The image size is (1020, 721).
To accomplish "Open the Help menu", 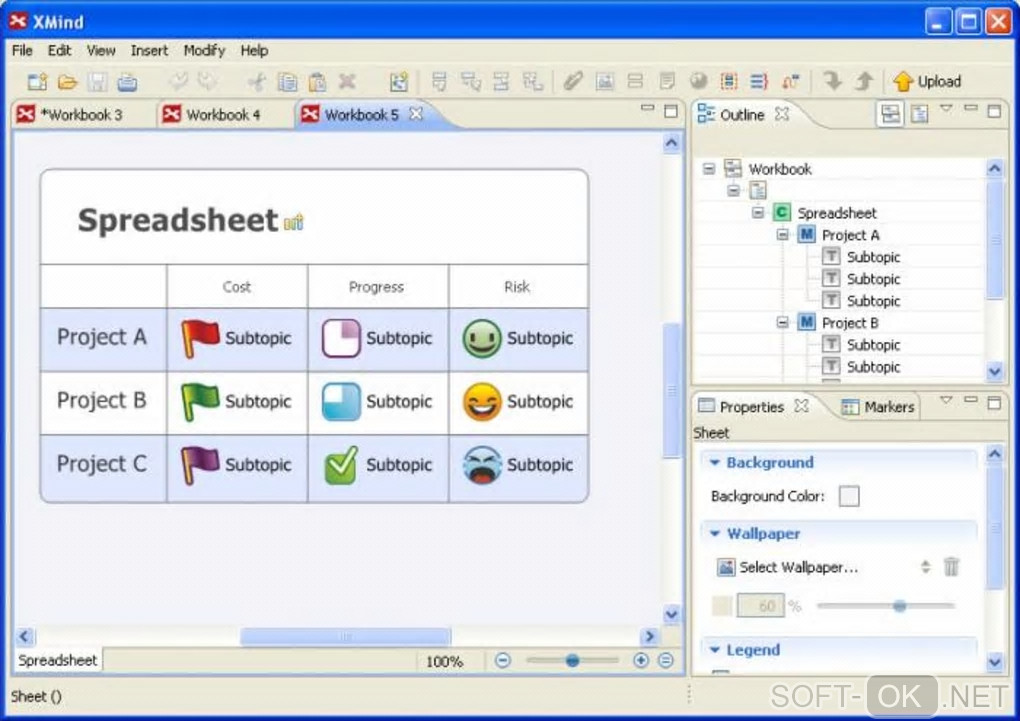I will 254,50.
